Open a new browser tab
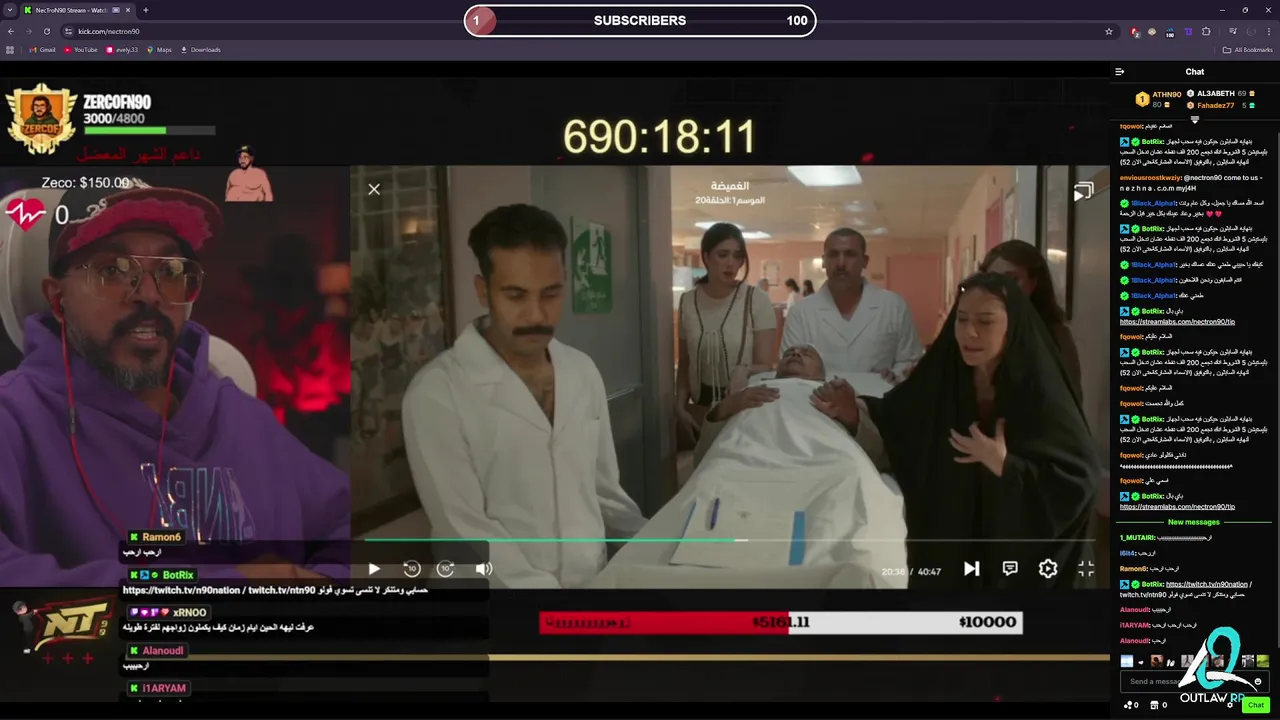 (x=145, y=10)
